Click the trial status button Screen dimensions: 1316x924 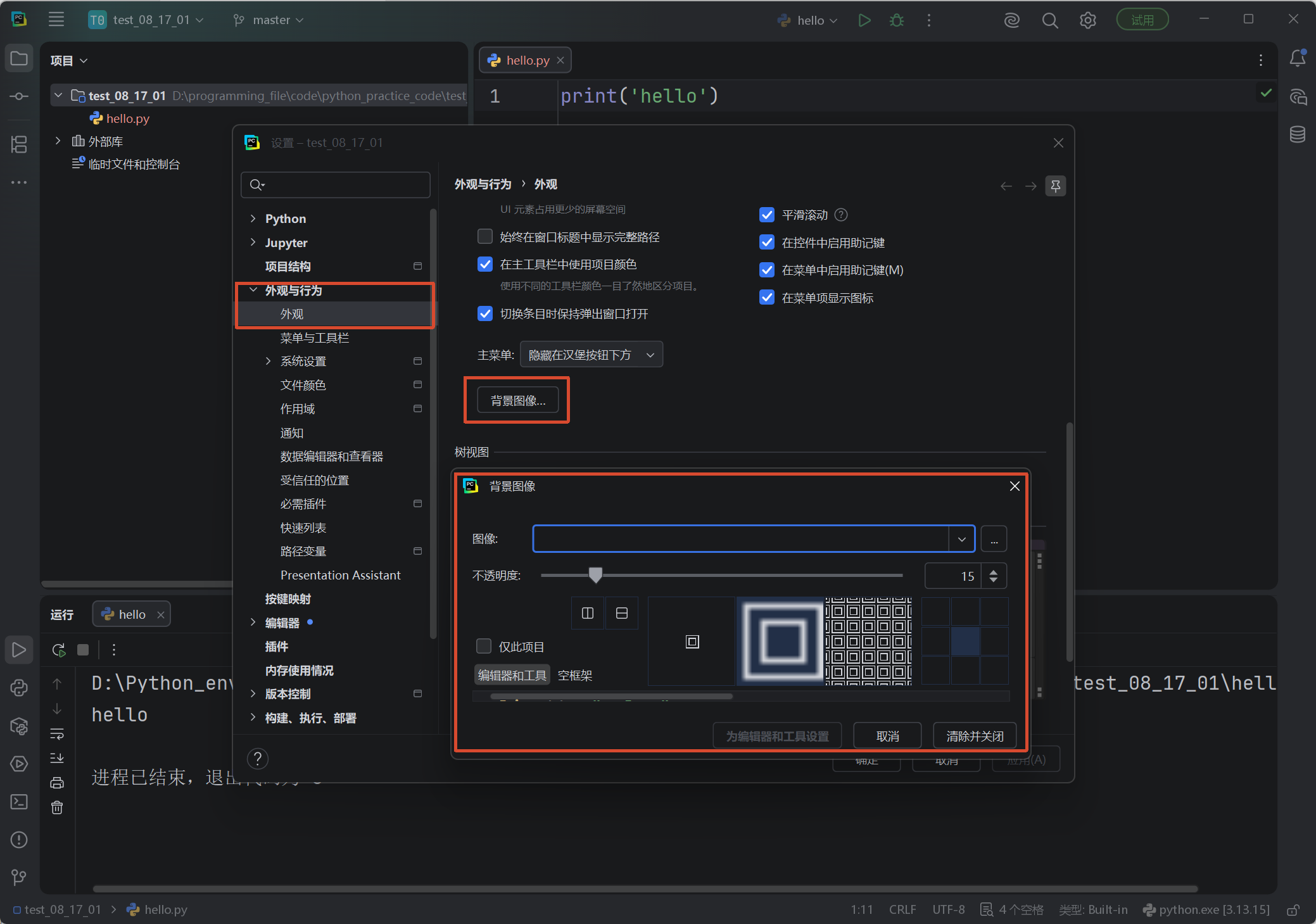1142,20
